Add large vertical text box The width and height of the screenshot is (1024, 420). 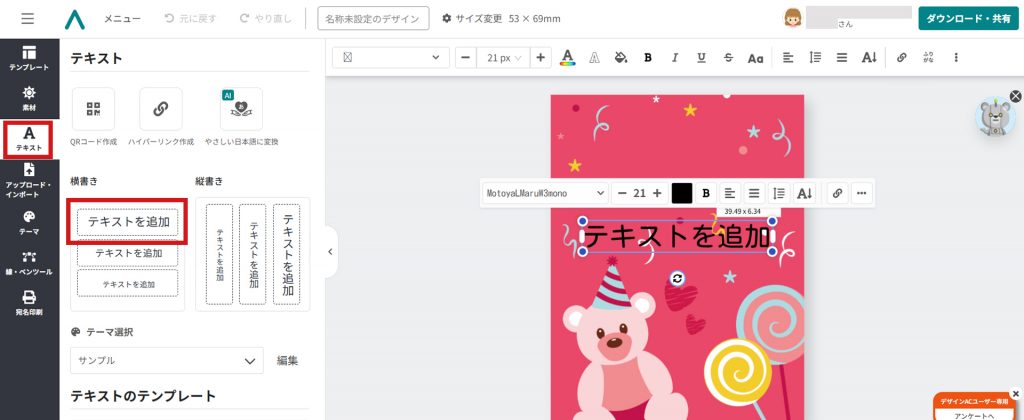[x=287, y=254]
